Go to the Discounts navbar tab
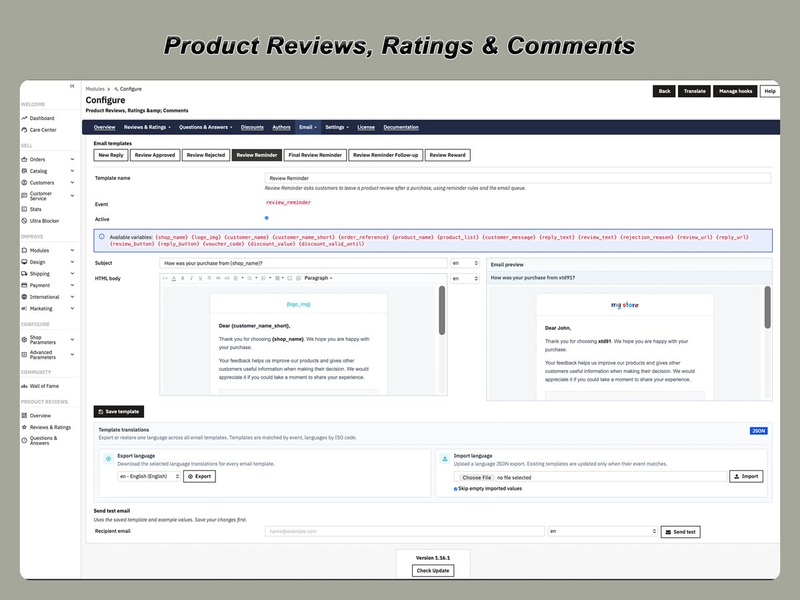800x600 pixels. [252, 128]
